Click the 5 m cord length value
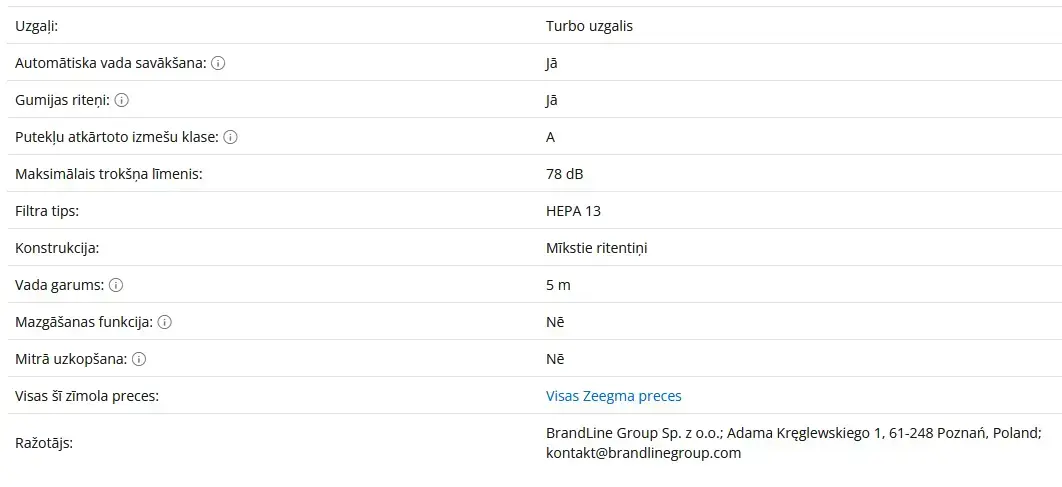 [558, 285]
